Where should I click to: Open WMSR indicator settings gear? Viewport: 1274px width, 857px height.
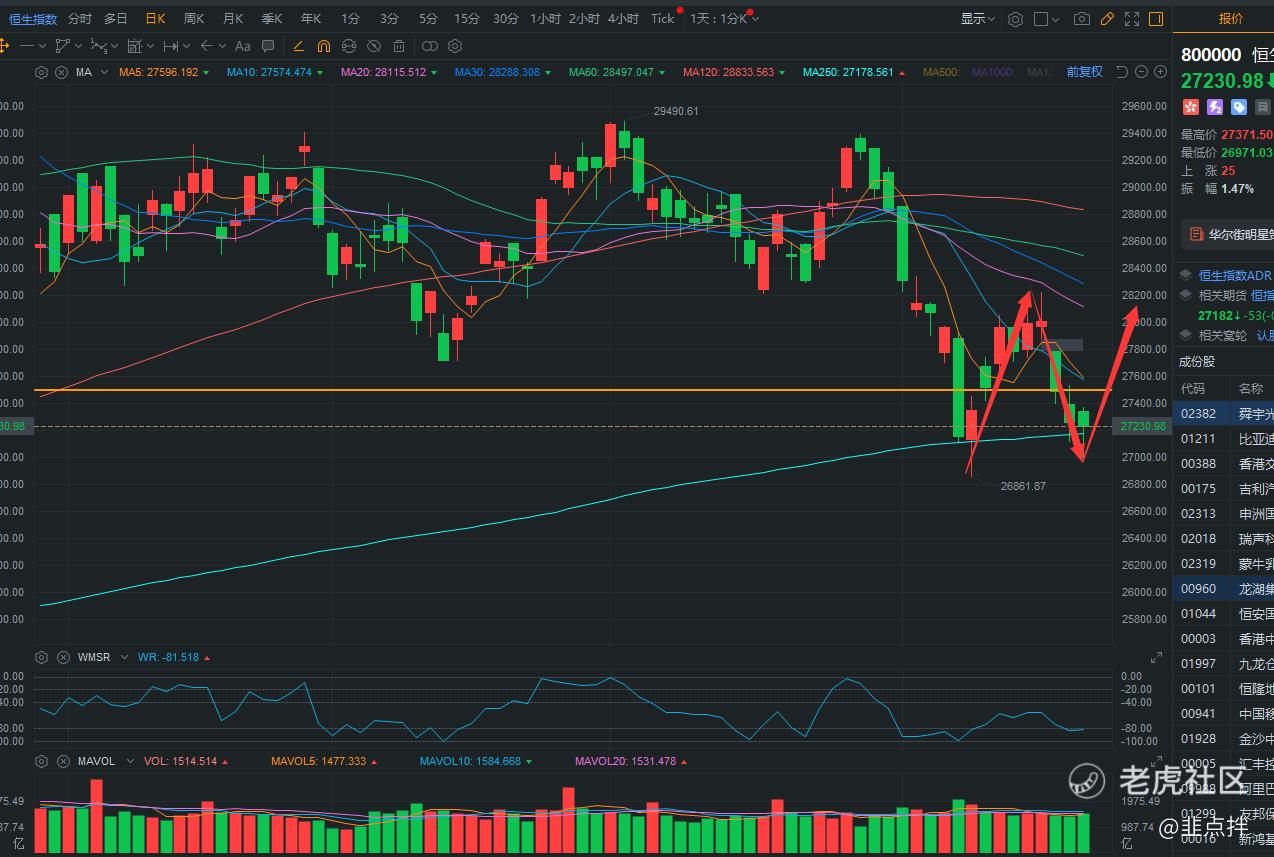41,657
